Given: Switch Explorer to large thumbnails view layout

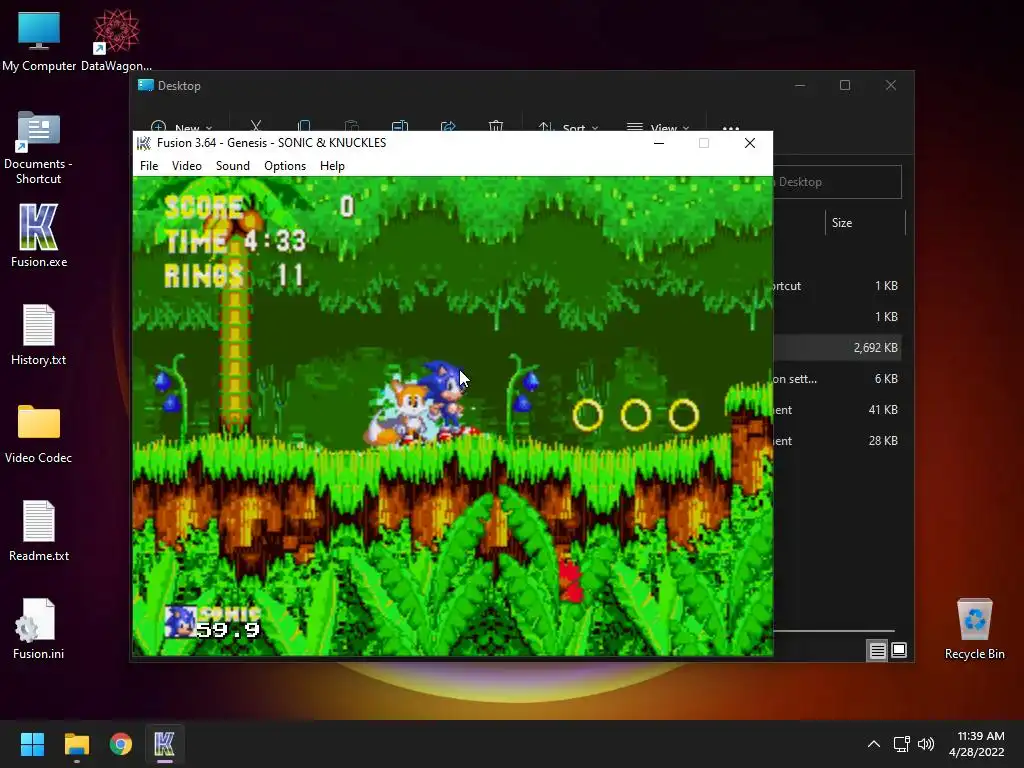Looking at the screenshot, I should [x=899, y=650].
